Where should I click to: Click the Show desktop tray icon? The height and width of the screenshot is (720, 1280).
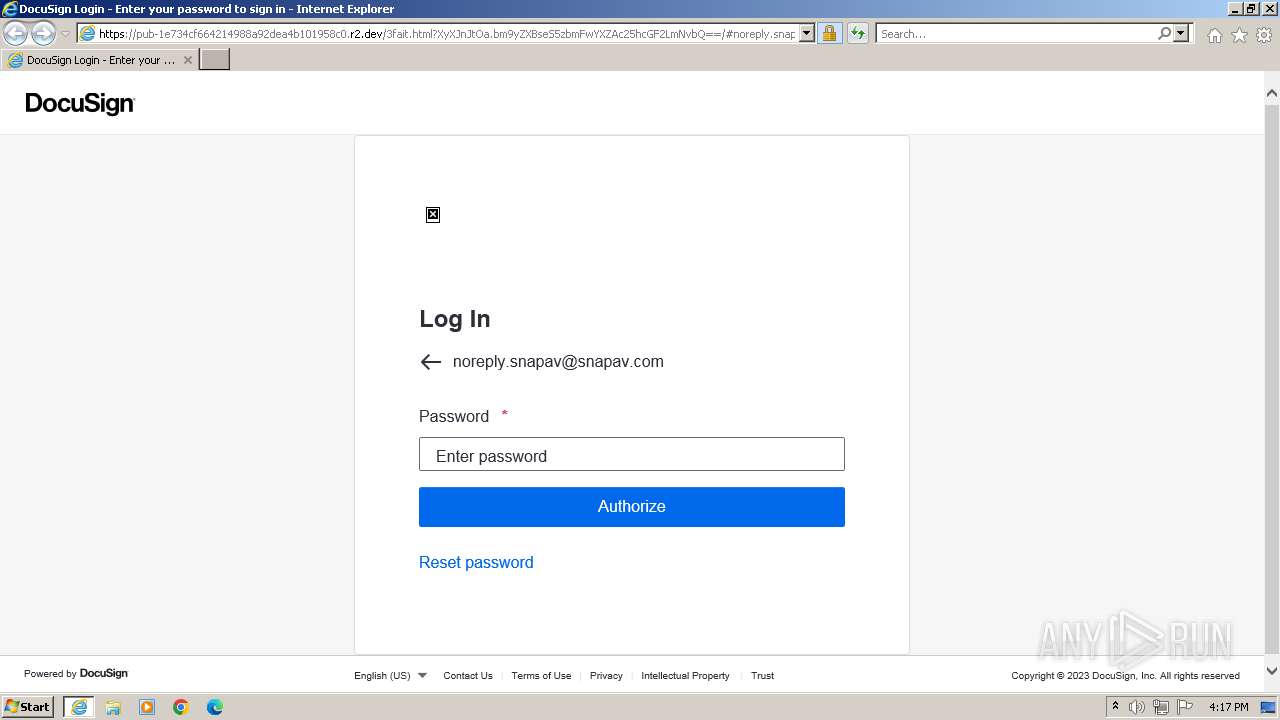pyautogui.click(x=1268, y=707)
